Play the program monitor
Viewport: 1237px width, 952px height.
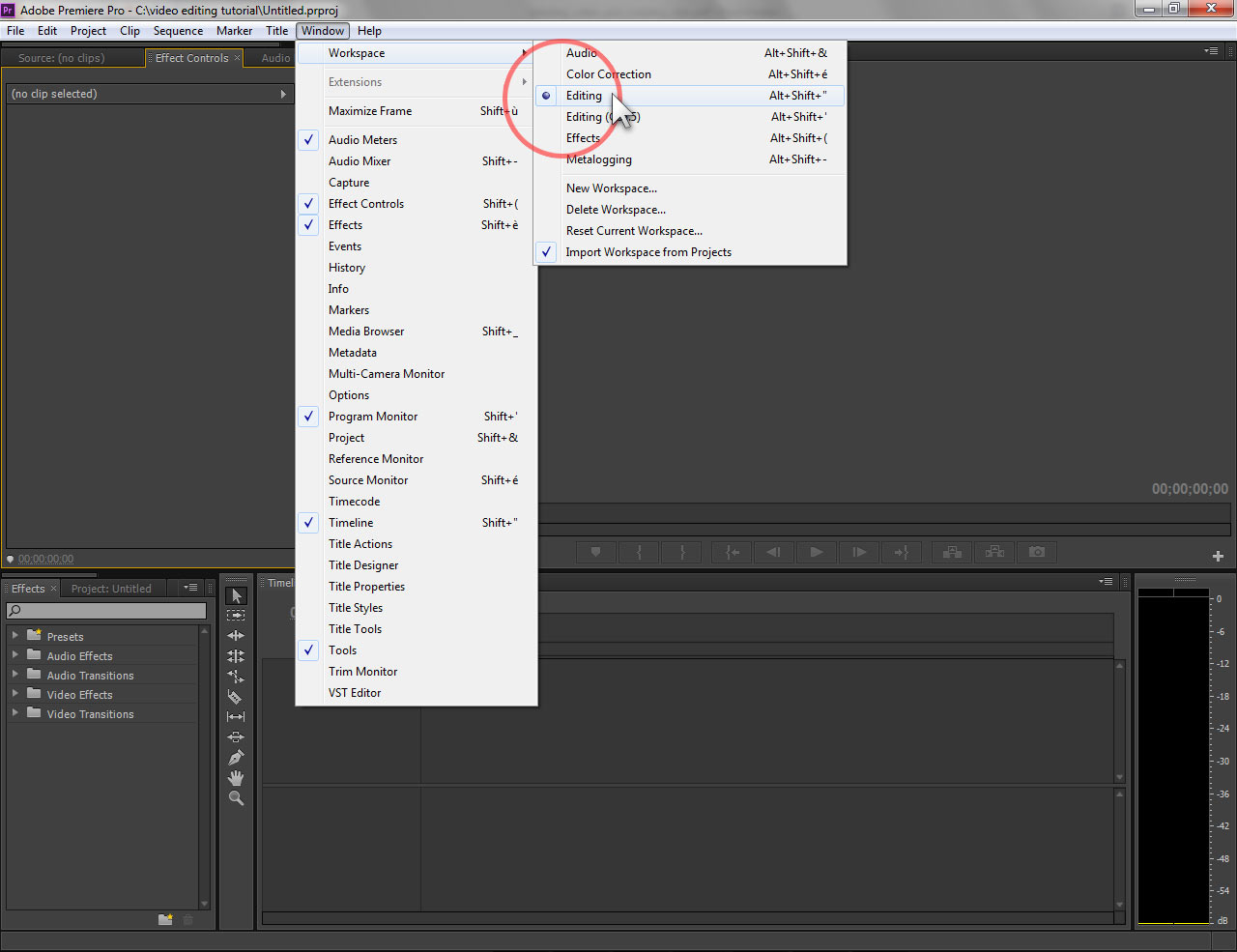click(x=817, y=552)
